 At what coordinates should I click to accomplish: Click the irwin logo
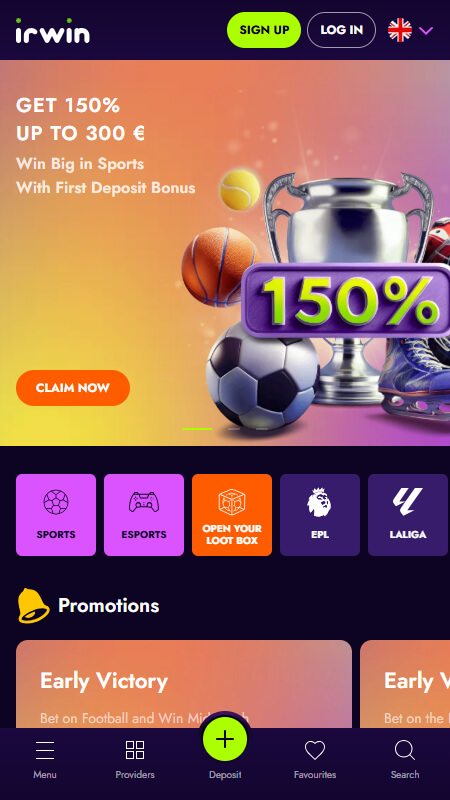[53, 31]
